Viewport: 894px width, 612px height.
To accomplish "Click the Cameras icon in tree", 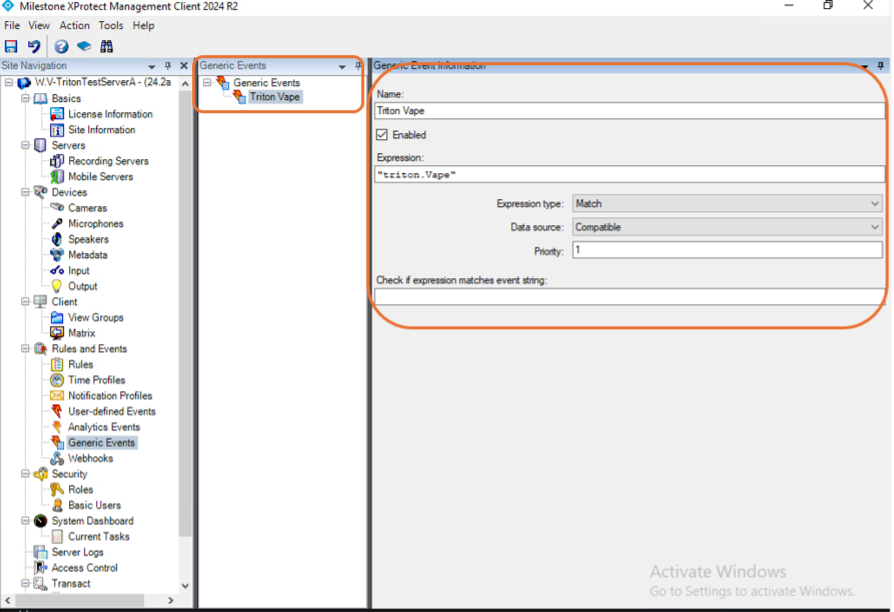I will (57, 208).
